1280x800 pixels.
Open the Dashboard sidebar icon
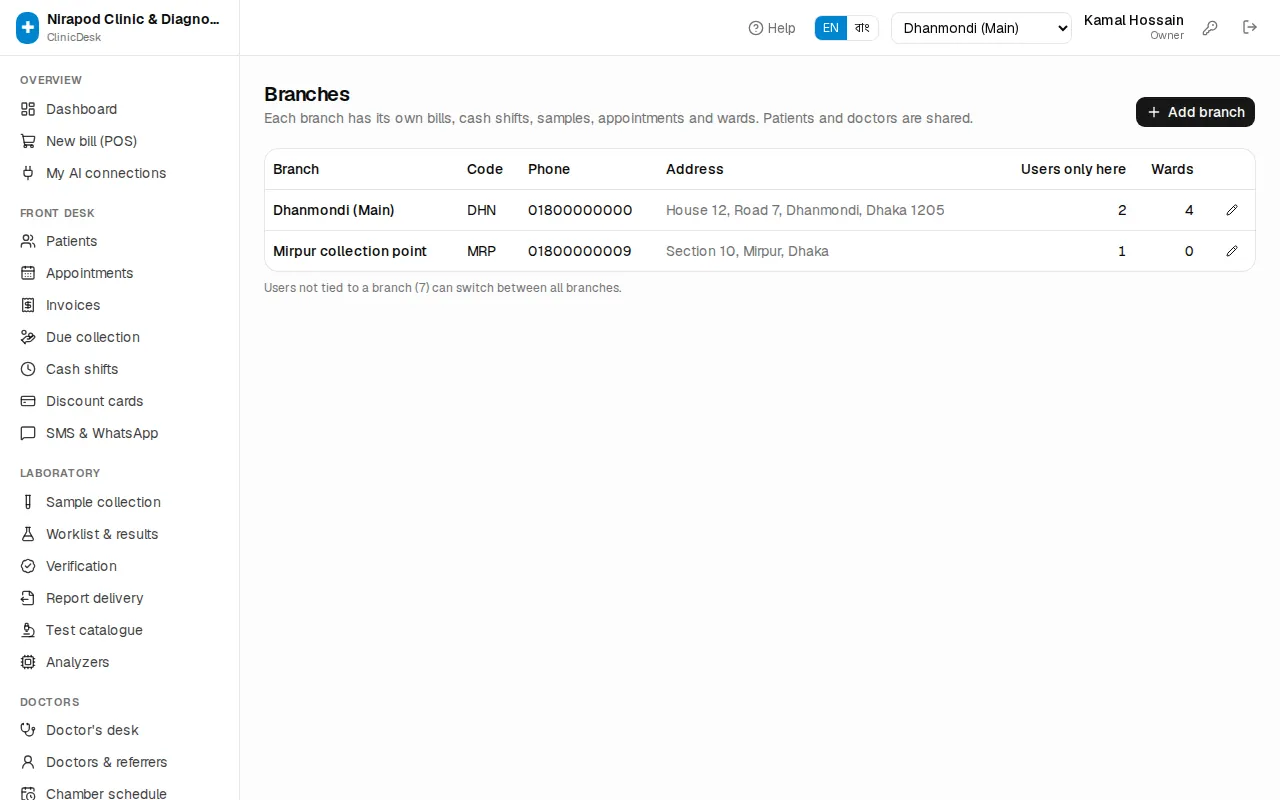coord(28,109)
